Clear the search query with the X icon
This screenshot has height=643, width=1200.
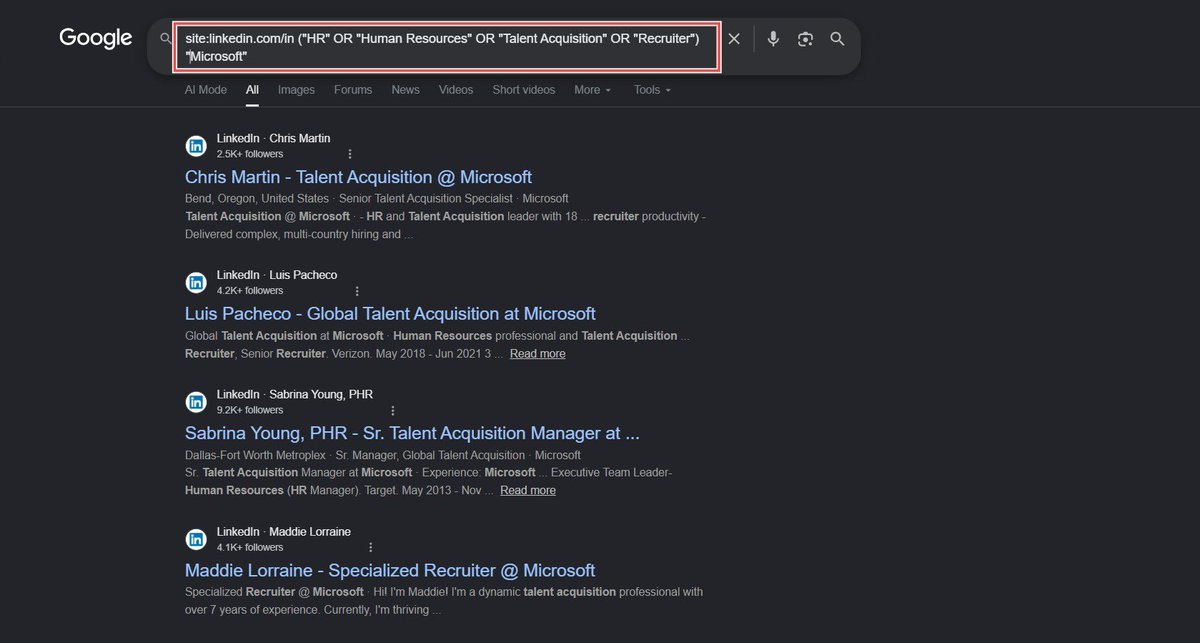click(x=734, y=39)
